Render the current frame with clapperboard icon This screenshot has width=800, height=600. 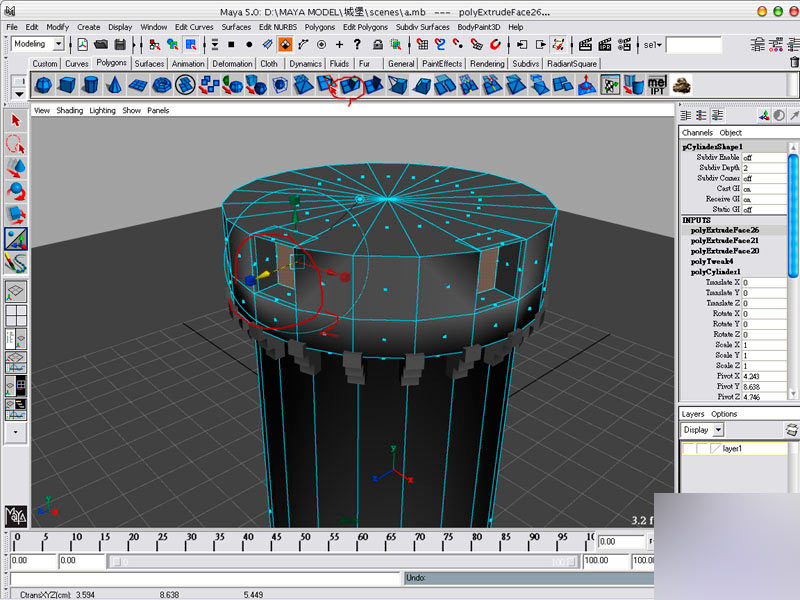[585, 45]
